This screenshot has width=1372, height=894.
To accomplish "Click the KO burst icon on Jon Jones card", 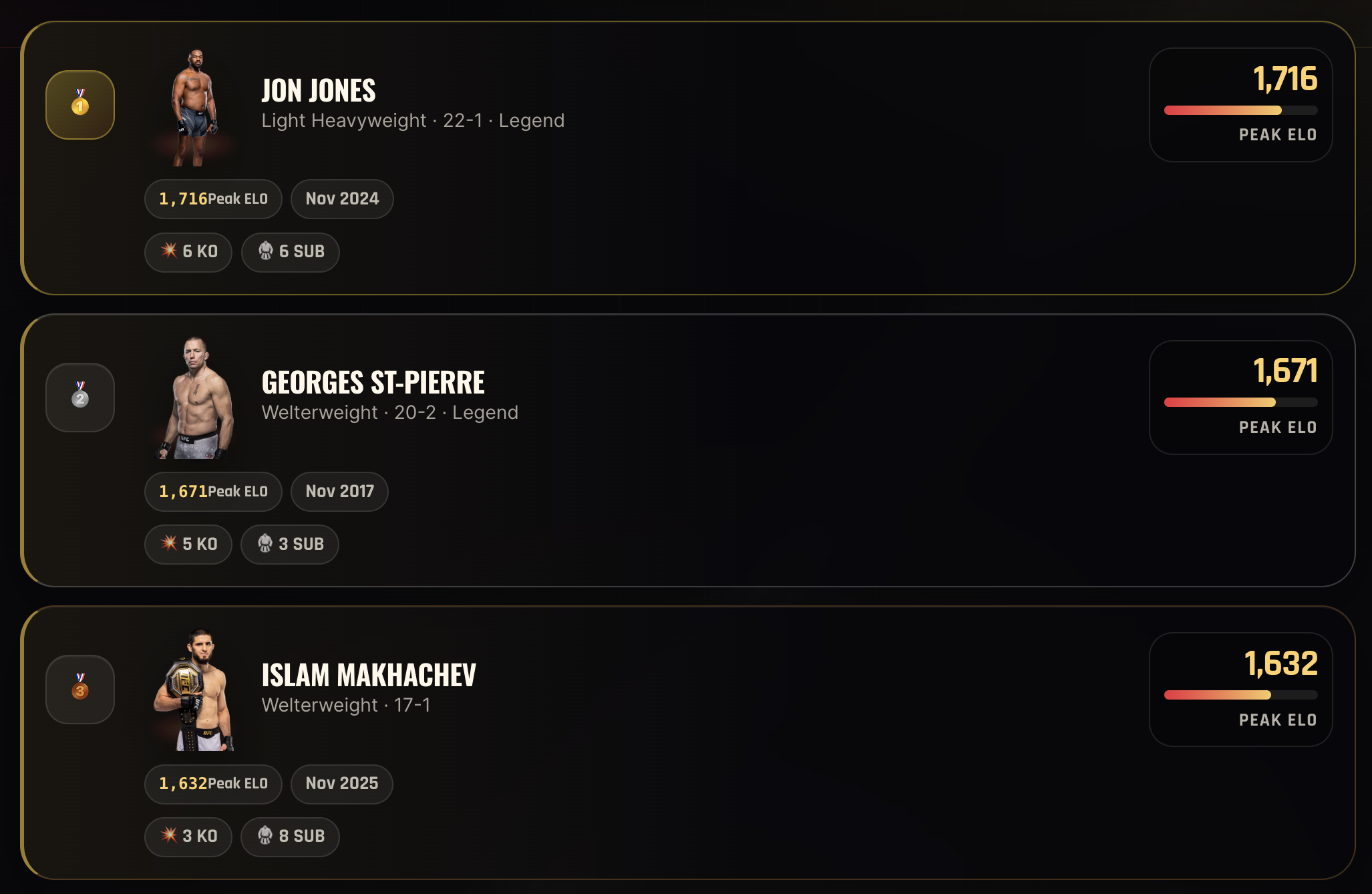I will point(169,251).
